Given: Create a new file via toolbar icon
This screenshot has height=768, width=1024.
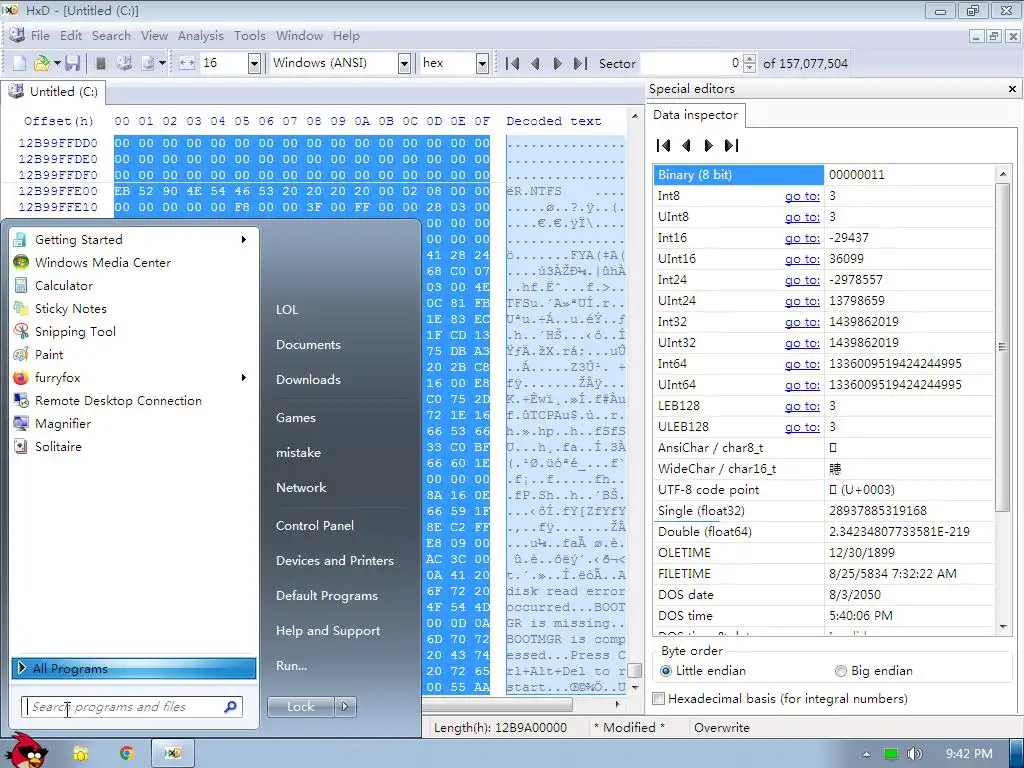Looking at the screenshot, I should pyautogui.click(x=20, y=63).
